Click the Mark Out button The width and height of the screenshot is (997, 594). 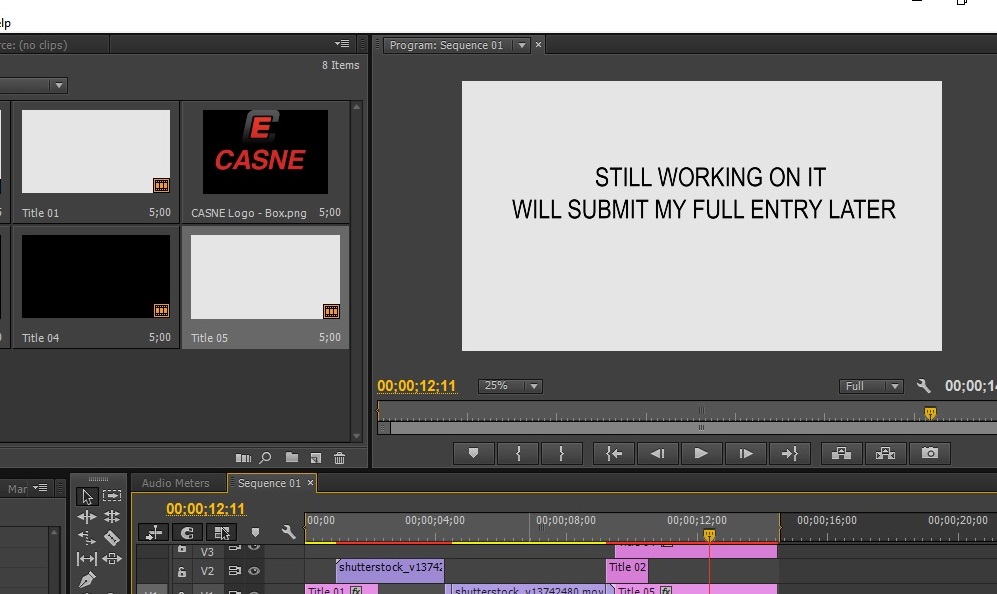click(x=561, y=453)
